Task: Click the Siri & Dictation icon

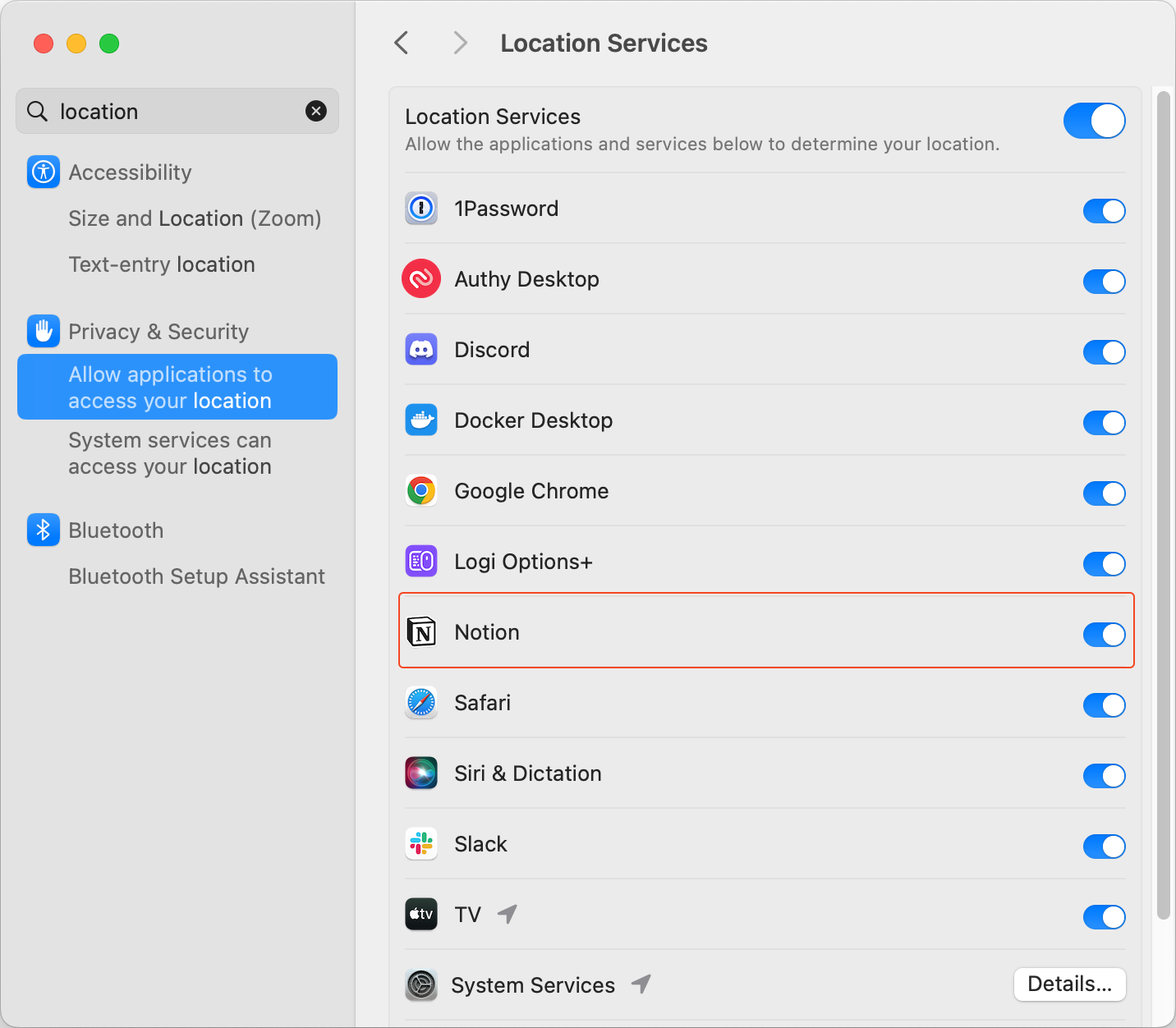Action: (421, 773)
